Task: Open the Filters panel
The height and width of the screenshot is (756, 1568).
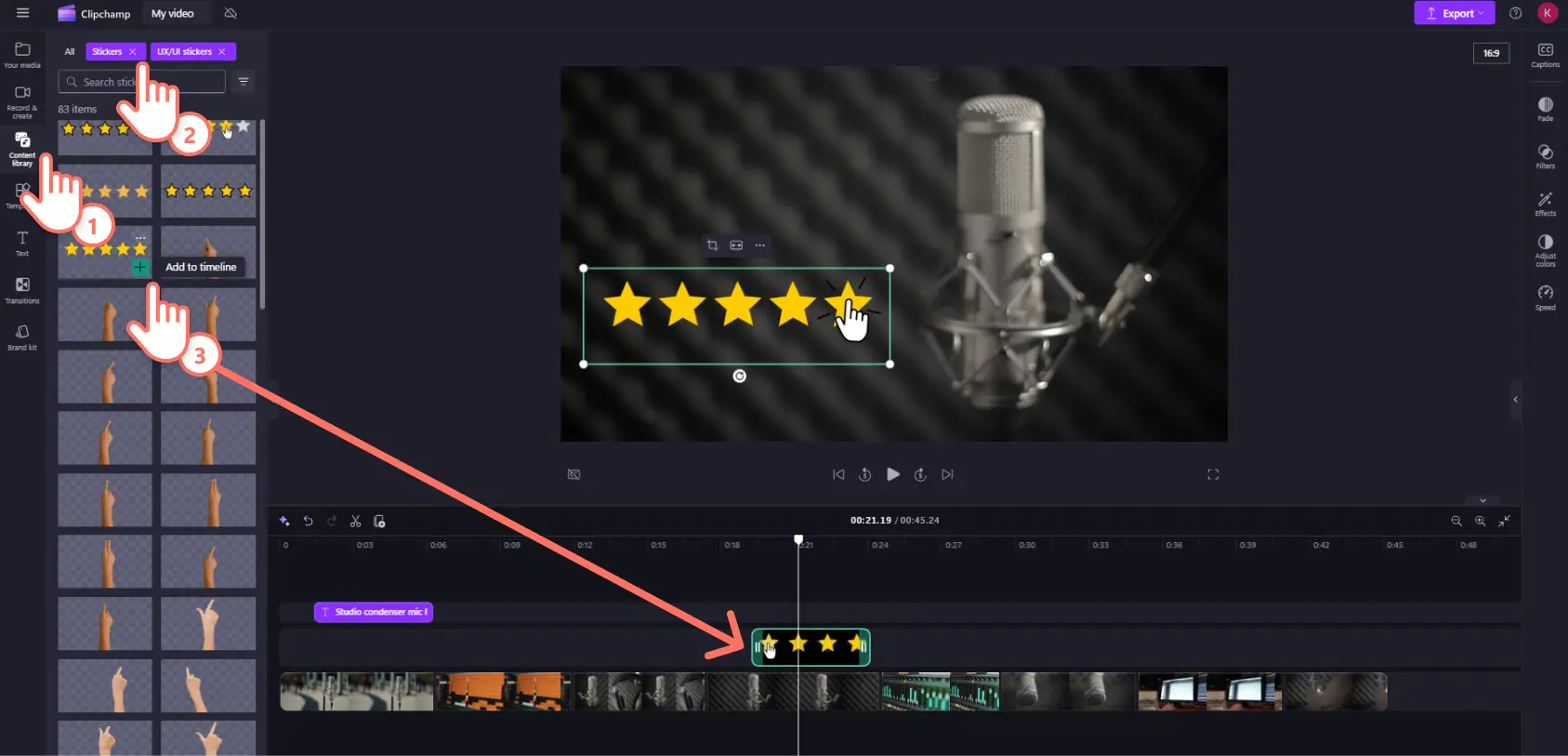Action: pos(1545,155)
